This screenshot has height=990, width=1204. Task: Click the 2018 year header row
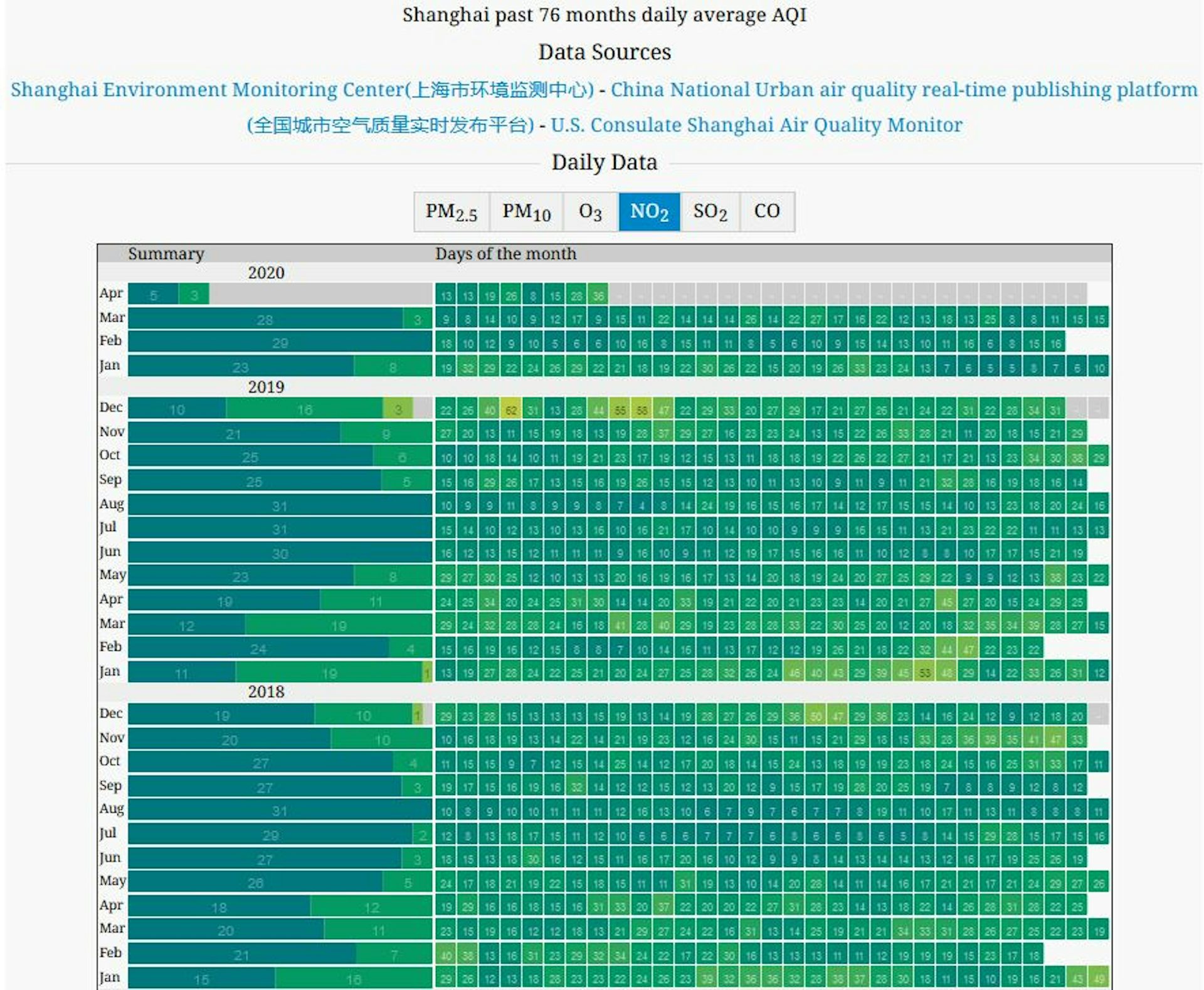(x=266, y=692)
